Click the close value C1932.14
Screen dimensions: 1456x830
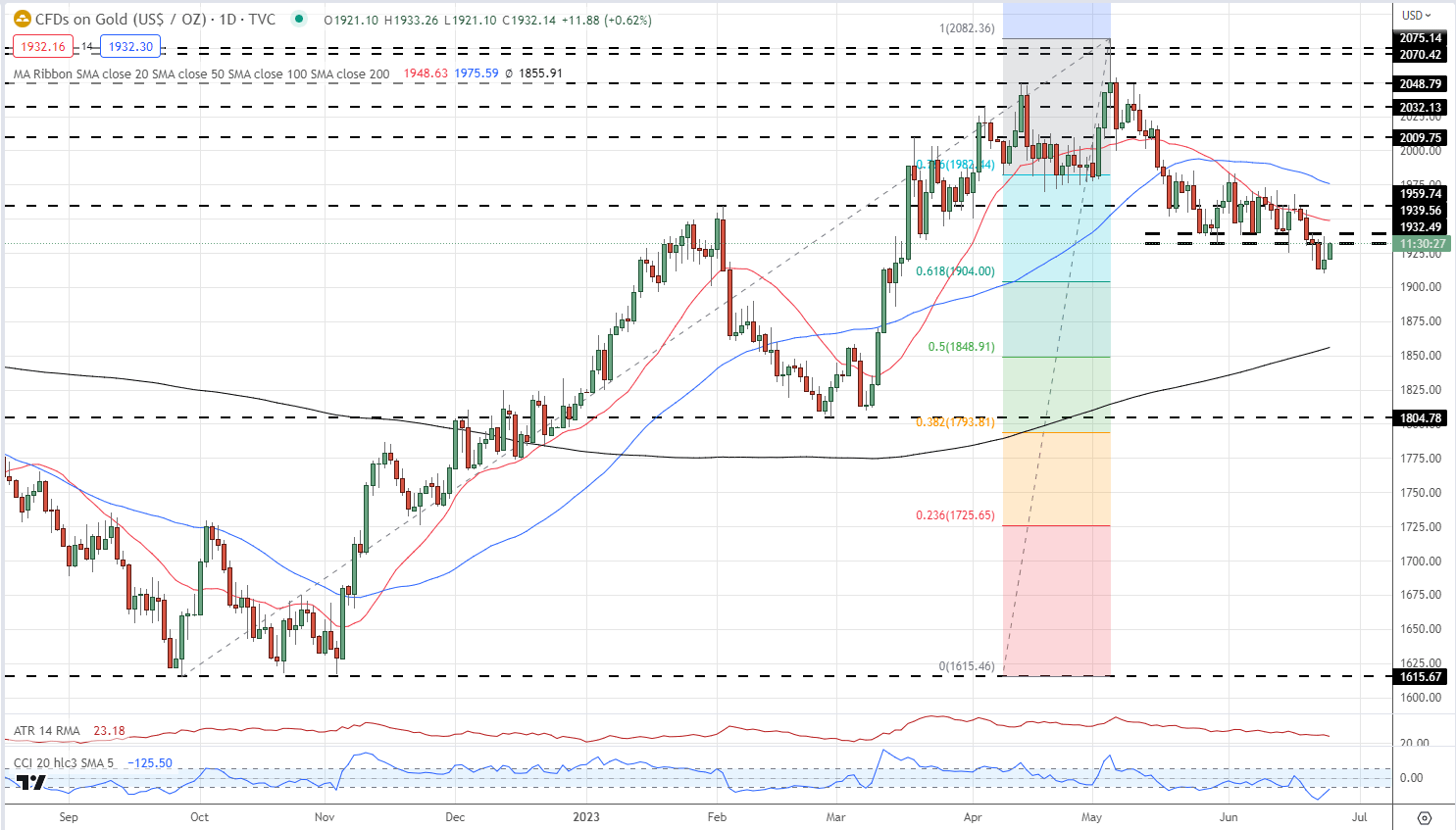click(529, 20)
